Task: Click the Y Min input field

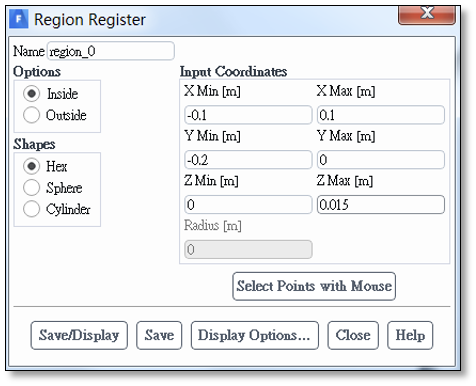Action: (x=248, y=160)
